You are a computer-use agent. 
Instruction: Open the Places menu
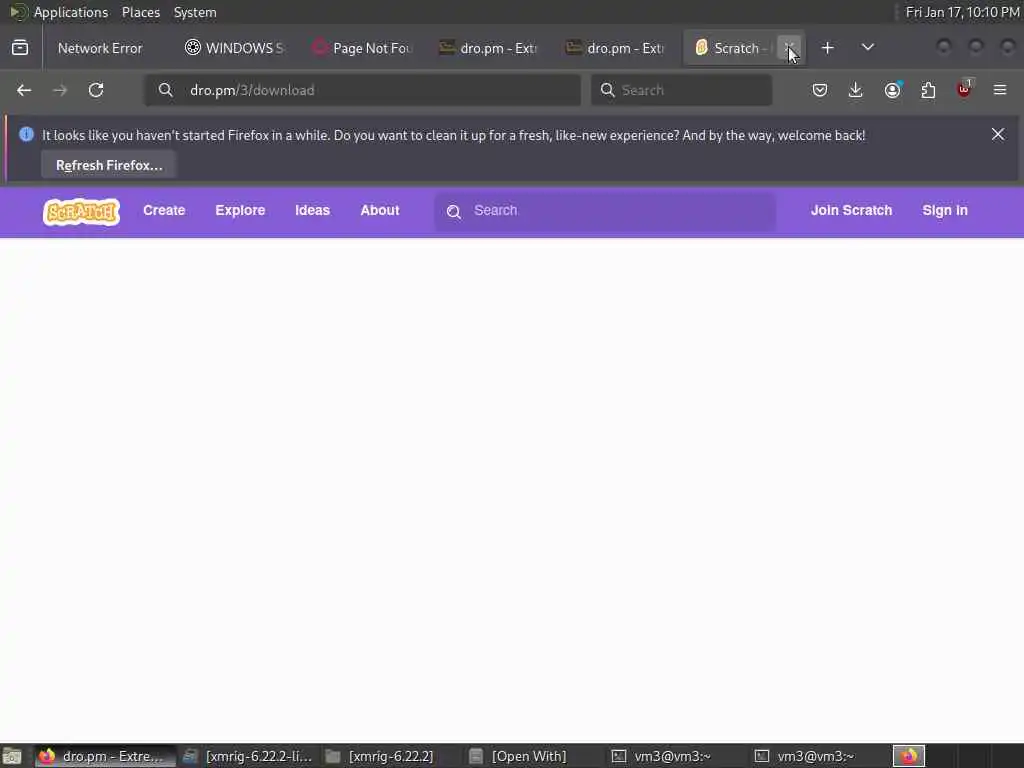140,12
